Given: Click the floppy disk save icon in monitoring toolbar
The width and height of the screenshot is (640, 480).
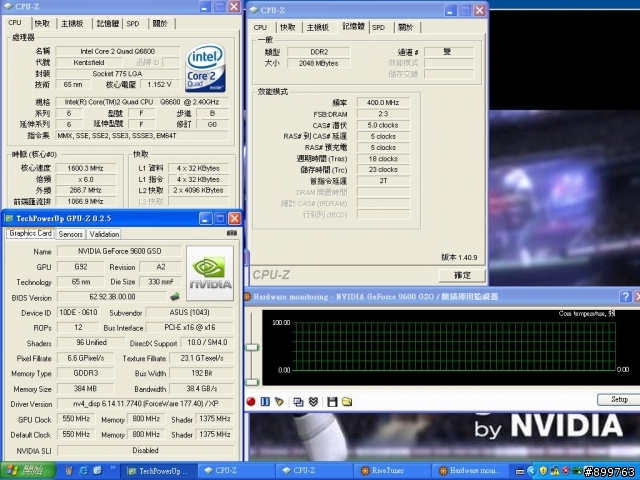Looking at the screenshot, I should tap(332, 402).
